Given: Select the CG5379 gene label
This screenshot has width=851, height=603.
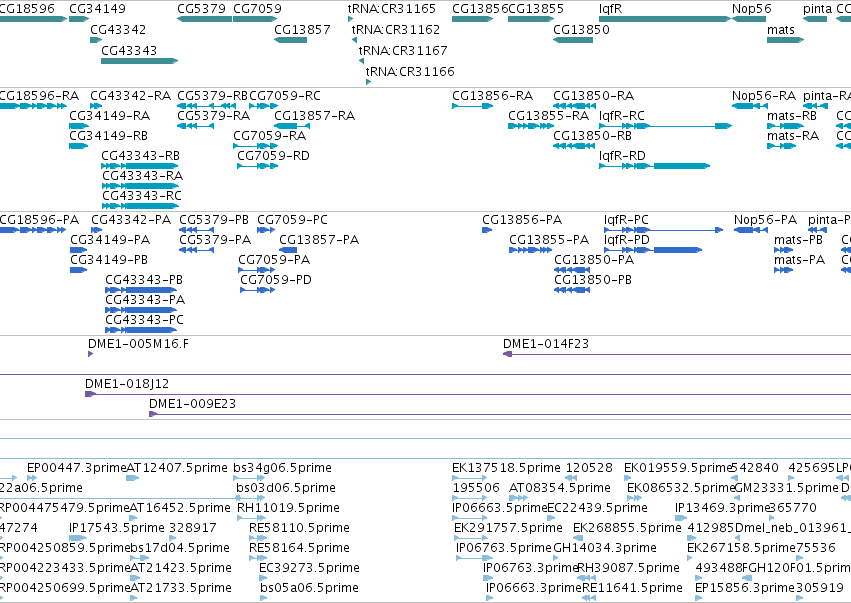Looking at the screenshot, I should point(201,9).
